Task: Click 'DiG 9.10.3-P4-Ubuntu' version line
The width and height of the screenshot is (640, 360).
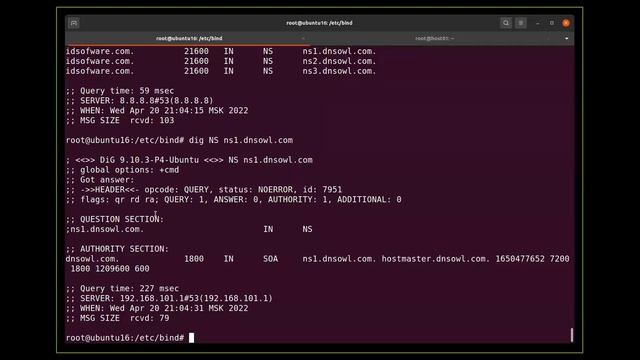Action: click(189, 160)
